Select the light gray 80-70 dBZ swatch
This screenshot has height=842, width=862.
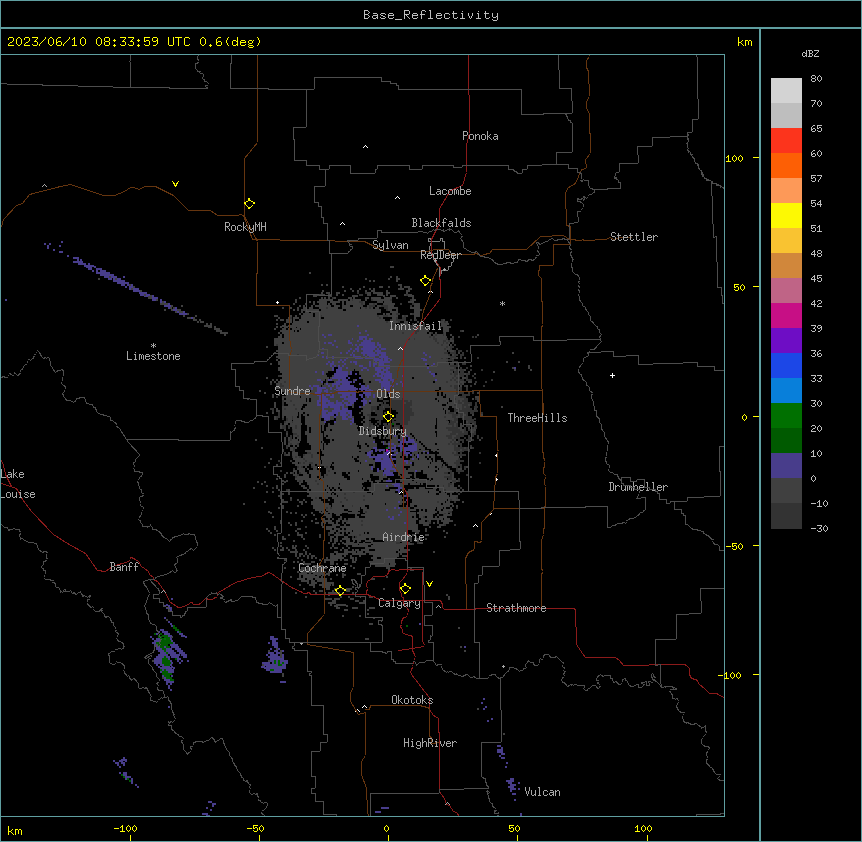pos(786,91)
